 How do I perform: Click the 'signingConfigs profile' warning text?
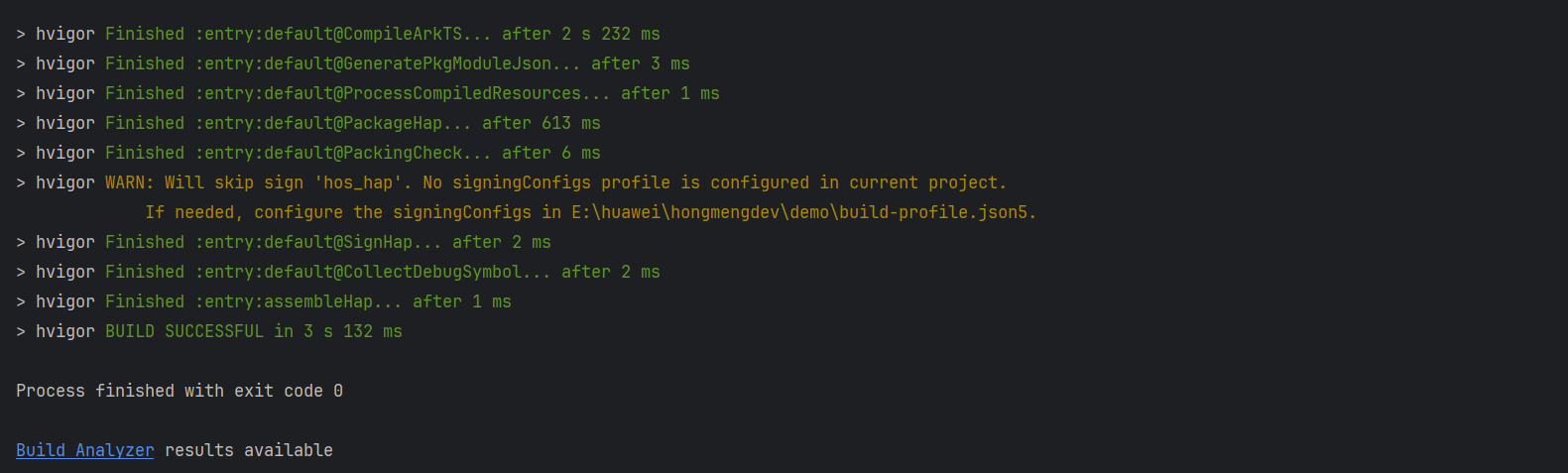click(x=561, y=182)
